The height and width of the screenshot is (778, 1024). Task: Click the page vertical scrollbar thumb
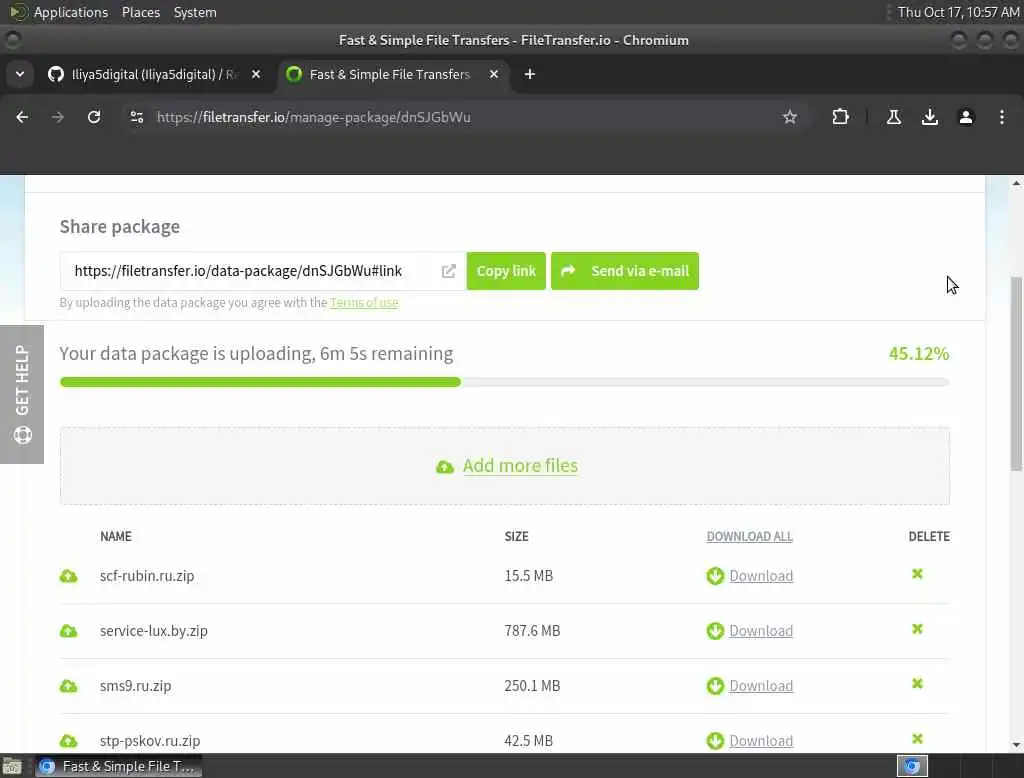1016,372
